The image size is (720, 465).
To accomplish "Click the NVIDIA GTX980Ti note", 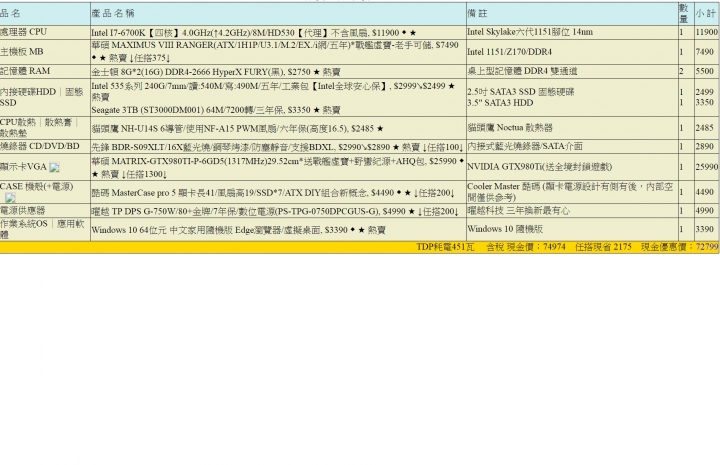I will [x=540, y=167].
